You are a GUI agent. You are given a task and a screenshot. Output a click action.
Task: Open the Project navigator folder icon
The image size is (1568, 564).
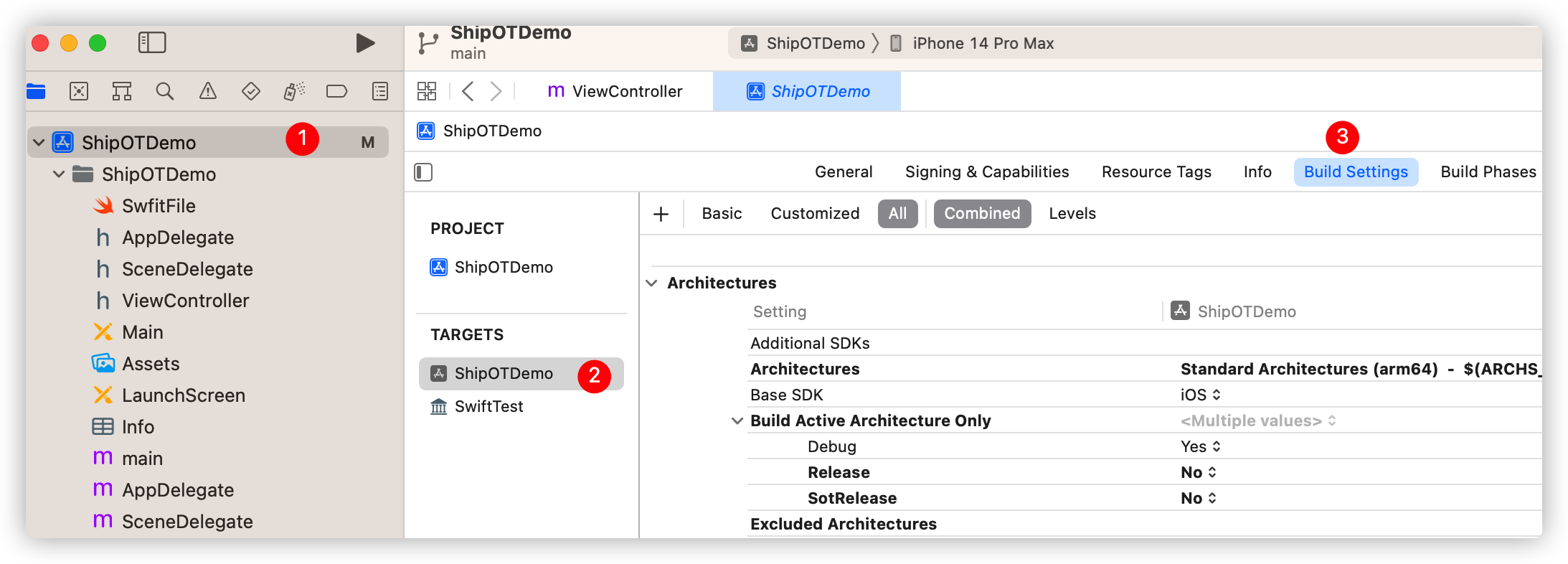36,91
